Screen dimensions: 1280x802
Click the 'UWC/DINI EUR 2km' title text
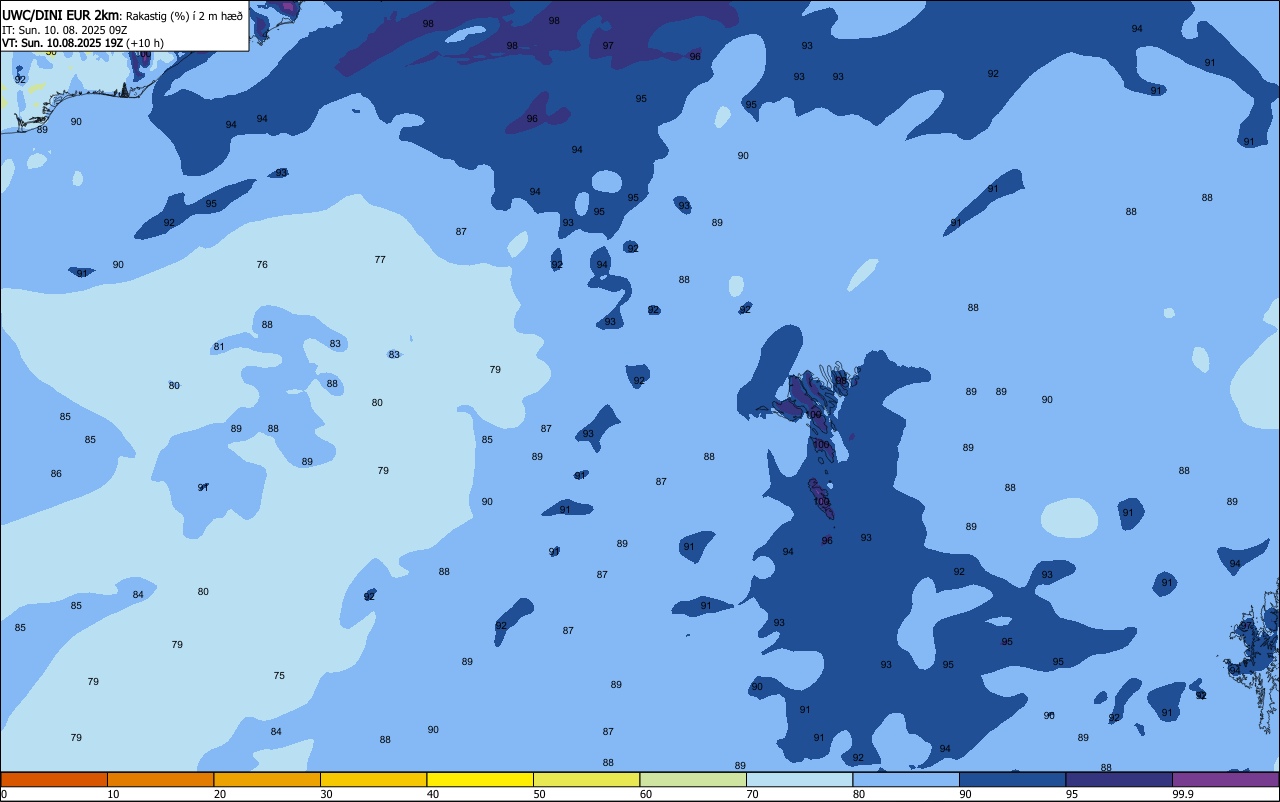[x=60, y=15]
